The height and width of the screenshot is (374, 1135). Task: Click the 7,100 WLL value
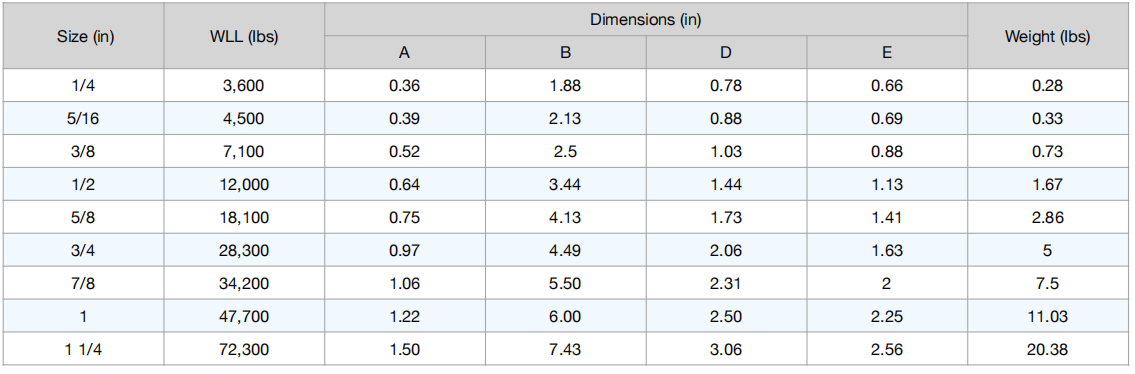coord(244,152)
